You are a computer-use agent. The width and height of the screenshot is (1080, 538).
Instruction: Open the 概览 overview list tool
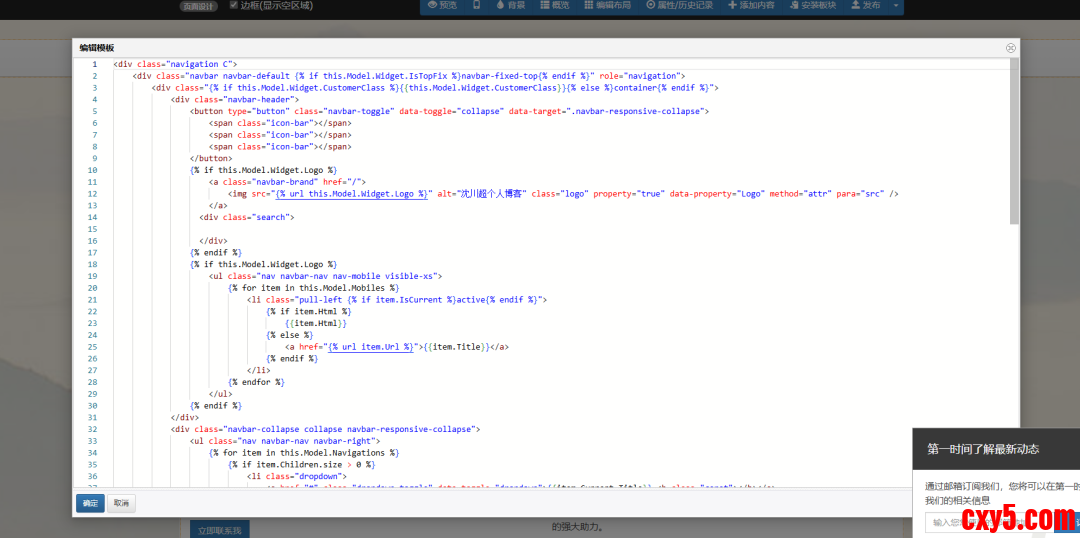pos(553,5)
